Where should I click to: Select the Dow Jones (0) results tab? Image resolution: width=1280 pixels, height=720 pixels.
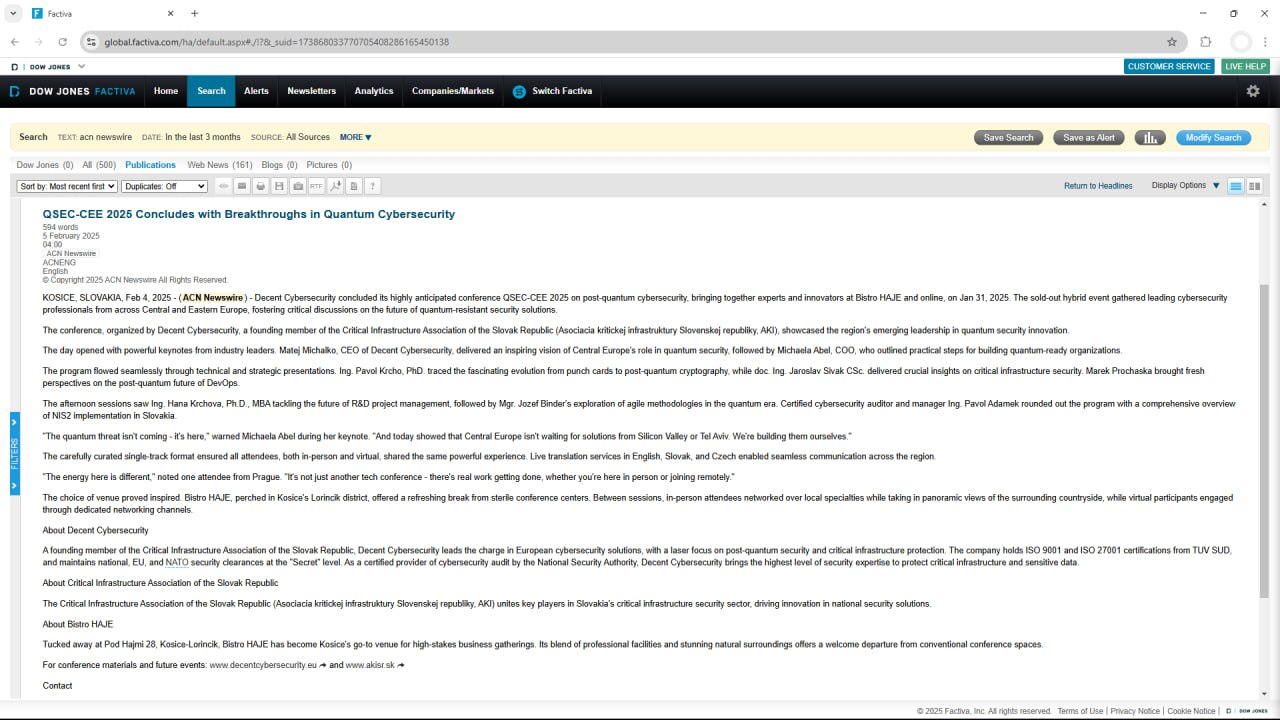click(x=45, y=165)
